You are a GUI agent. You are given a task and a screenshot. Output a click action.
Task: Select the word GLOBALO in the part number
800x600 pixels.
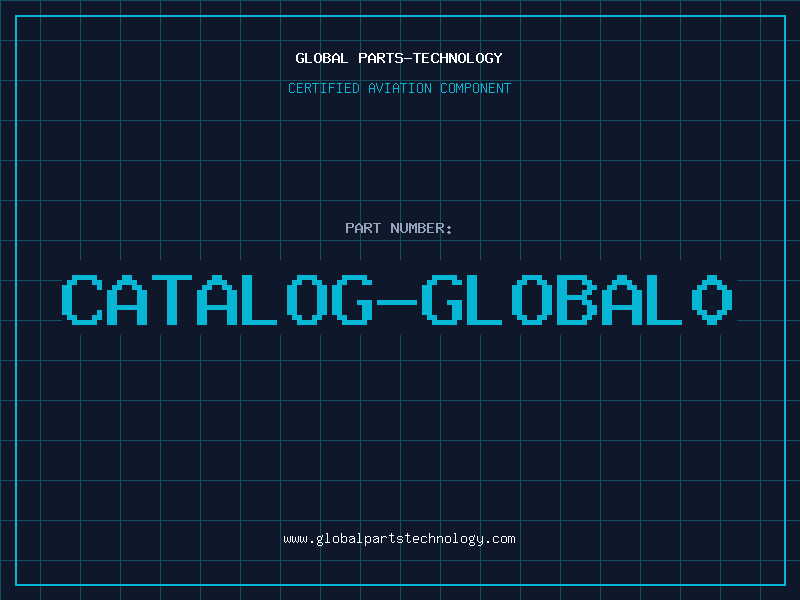[x=578, y=300]
